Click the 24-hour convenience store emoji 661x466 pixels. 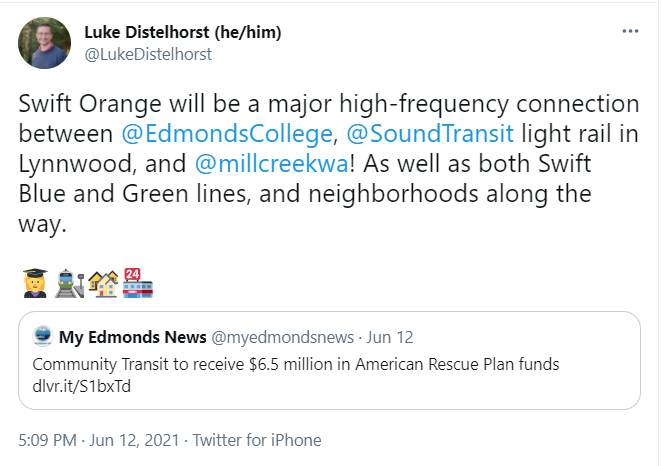138,283
